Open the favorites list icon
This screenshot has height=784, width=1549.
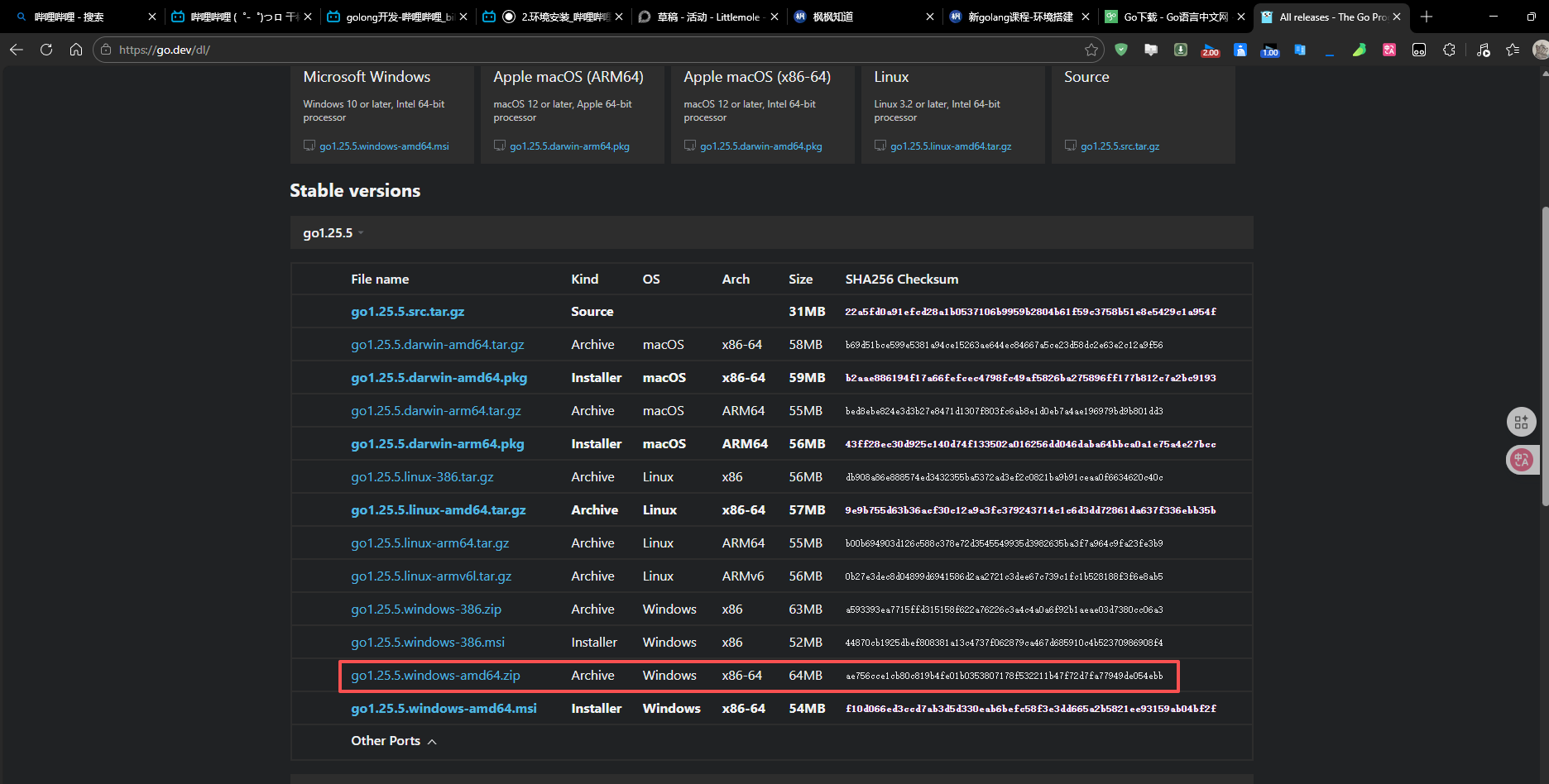tap(1513, 50)
